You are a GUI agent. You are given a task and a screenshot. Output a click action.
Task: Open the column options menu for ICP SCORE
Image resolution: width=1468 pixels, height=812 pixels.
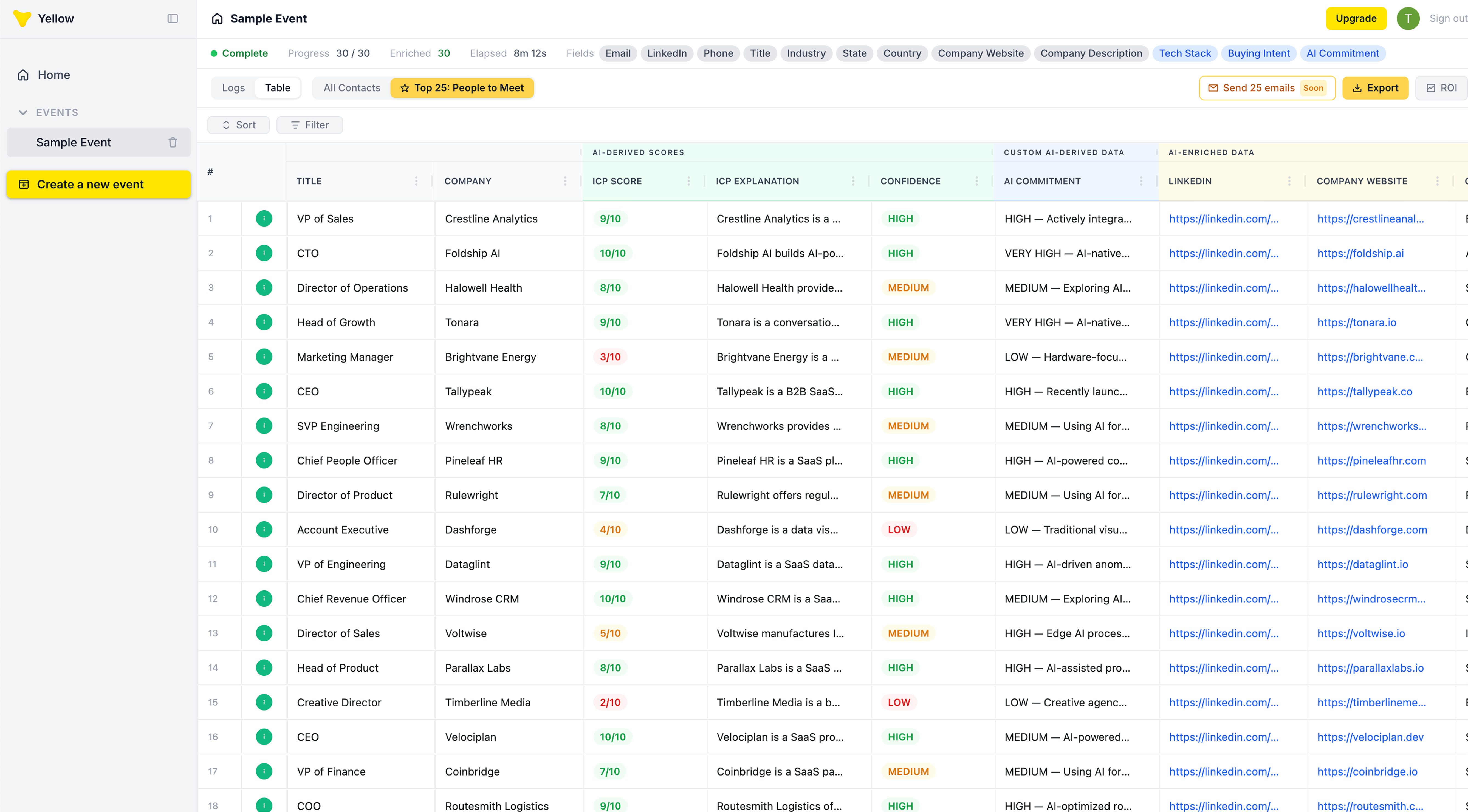[690, 181]
